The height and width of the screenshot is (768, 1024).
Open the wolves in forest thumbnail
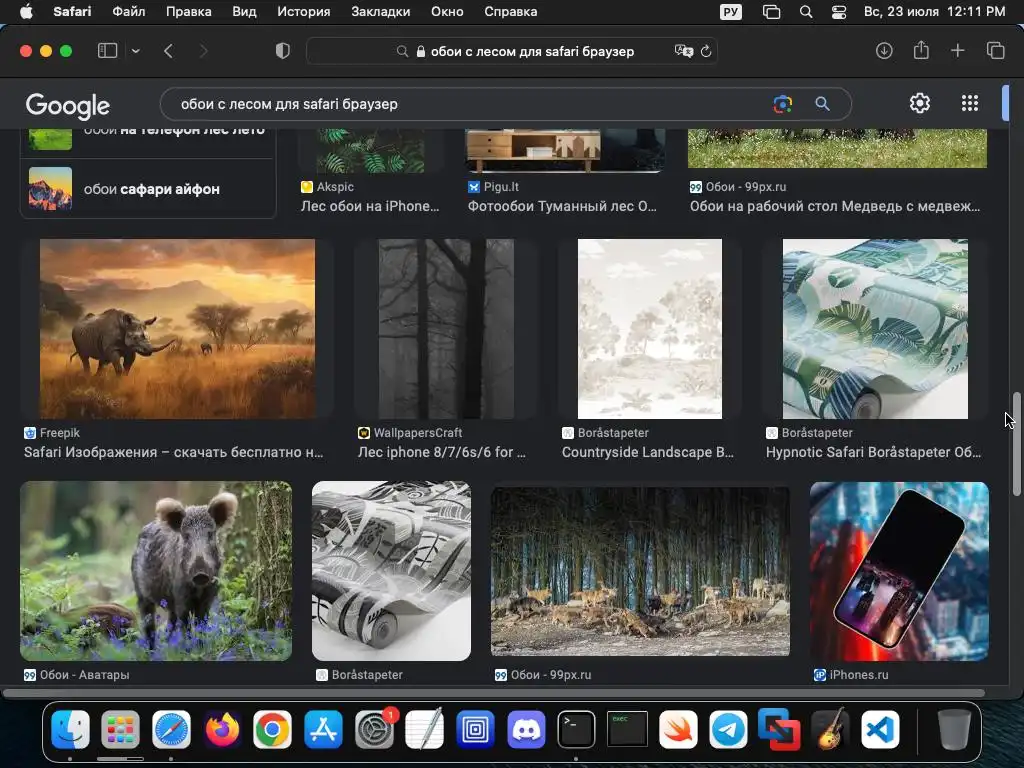pyautogui.click(x=640, y=571)
